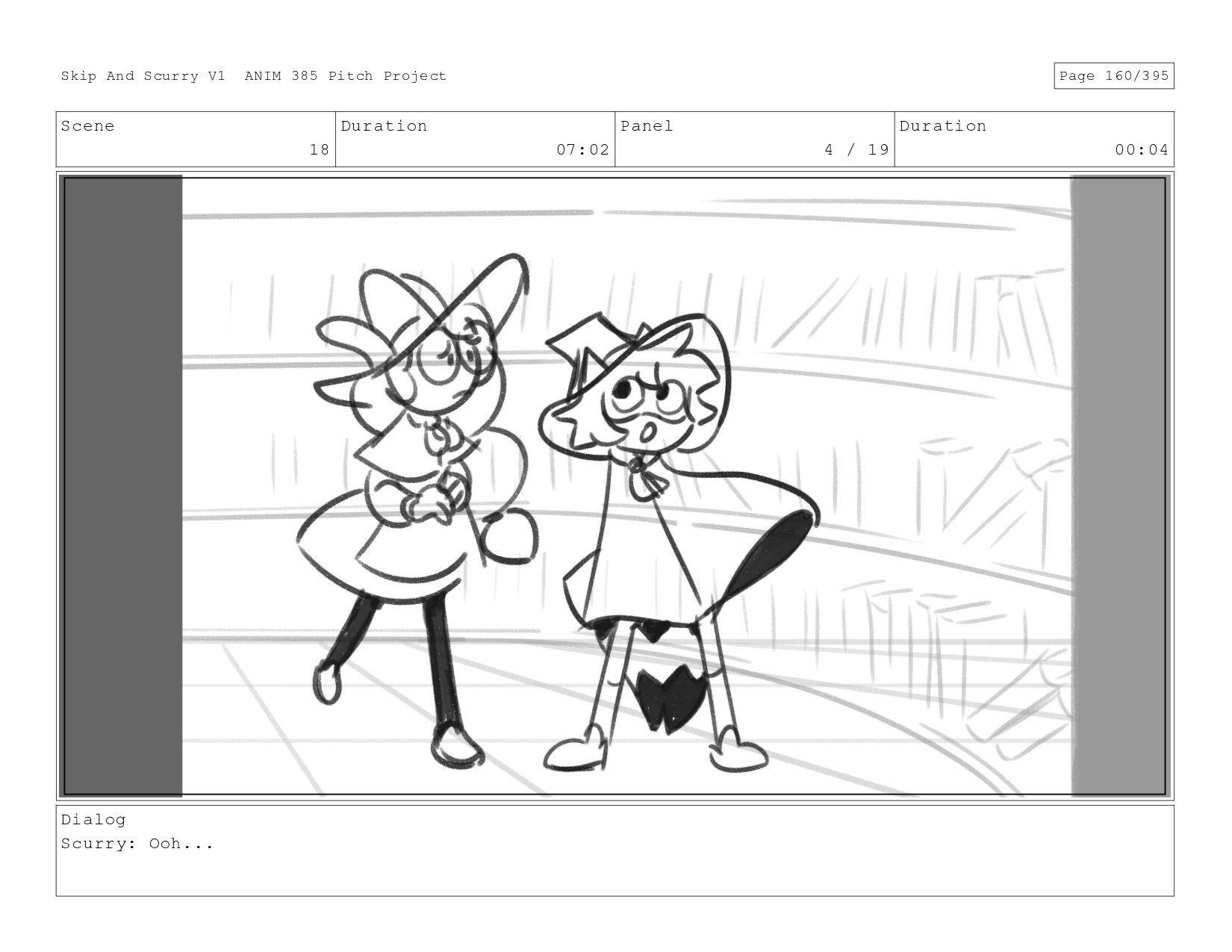The height and width of the screenshot is (952, 1232).
Task: Click the Duration label next to Panel
Action: (943, 126)
